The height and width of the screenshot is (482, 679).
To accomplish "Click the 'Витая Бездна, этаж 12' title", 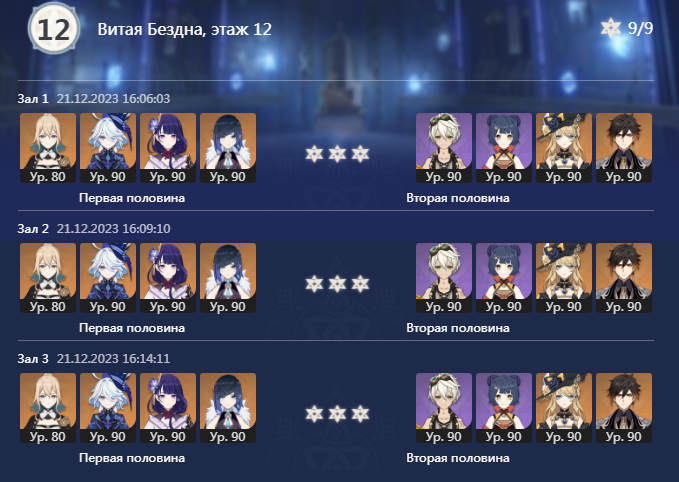I will (x=184, y=29).
